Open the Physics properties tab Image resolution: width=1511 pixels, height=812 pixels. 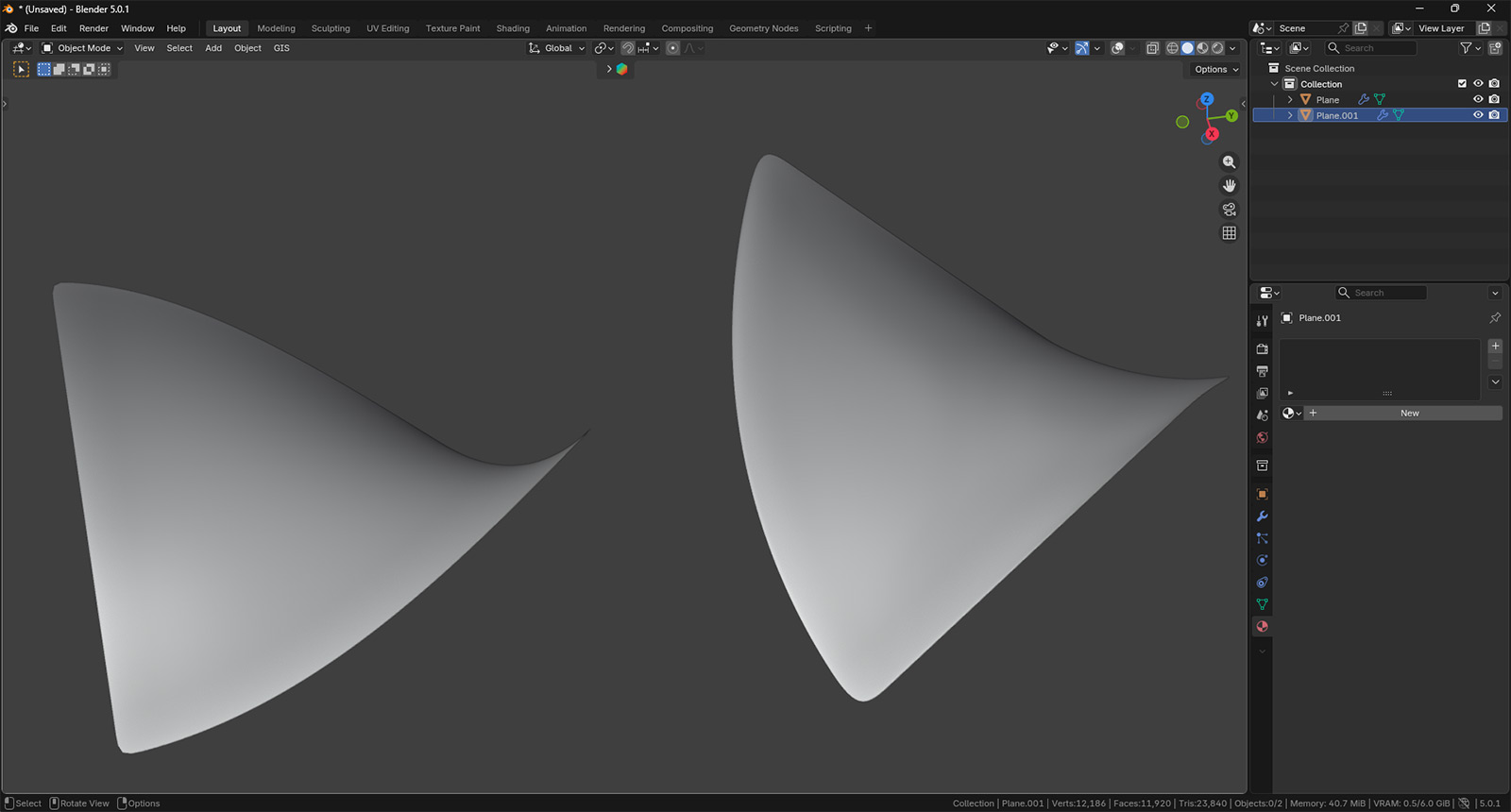click(1262, 561)
